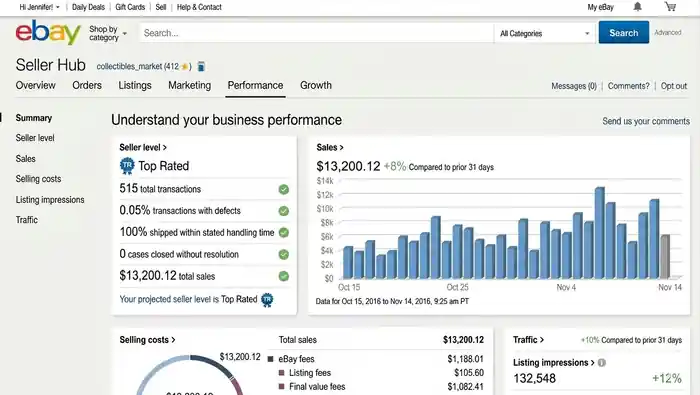
Task: Click the +12% listing impressions change
Action: coord(667,378)
